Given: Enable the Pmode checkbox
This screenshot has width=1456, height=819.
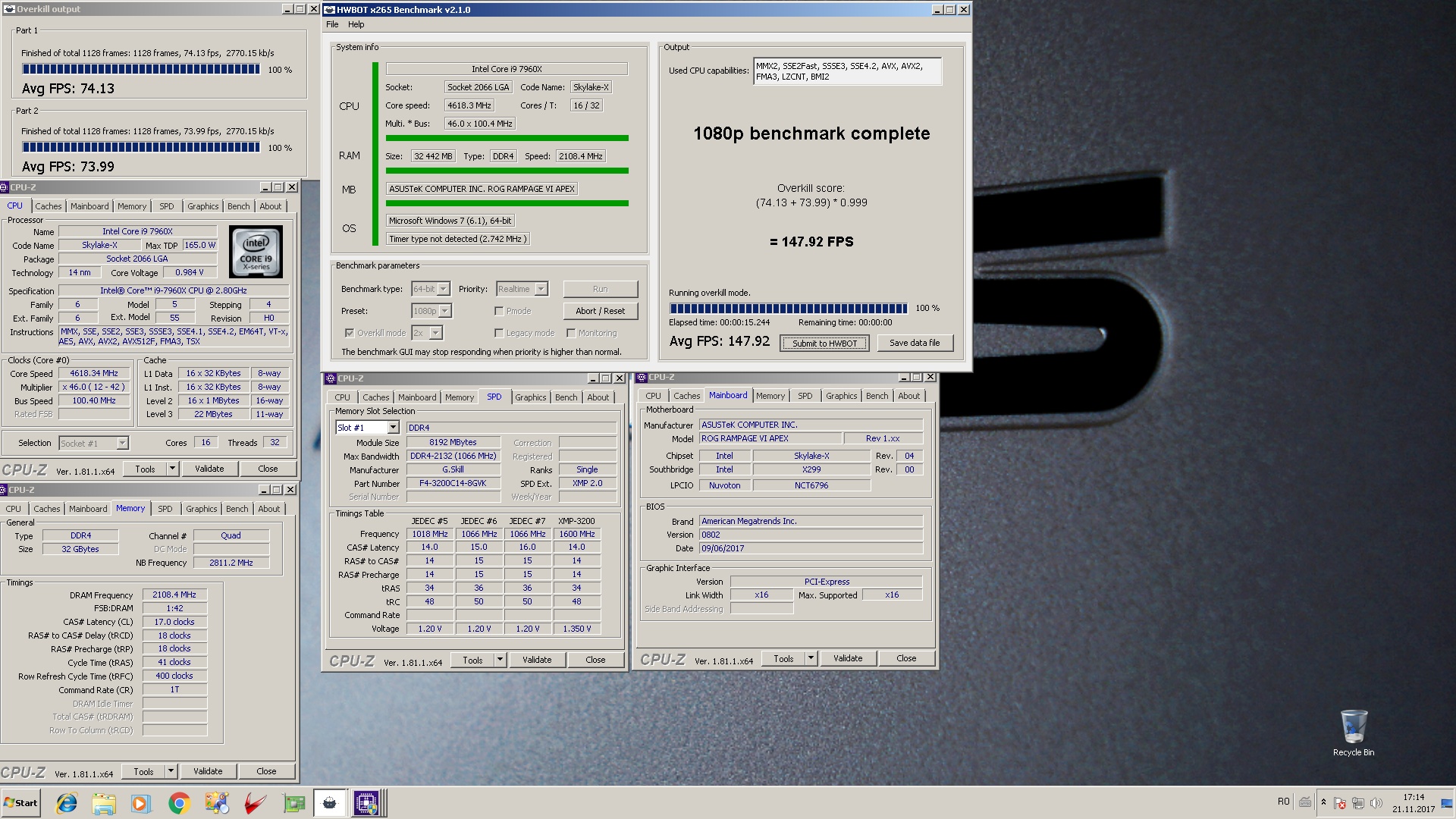Looking at the screenshot, I should coord(499,311).
